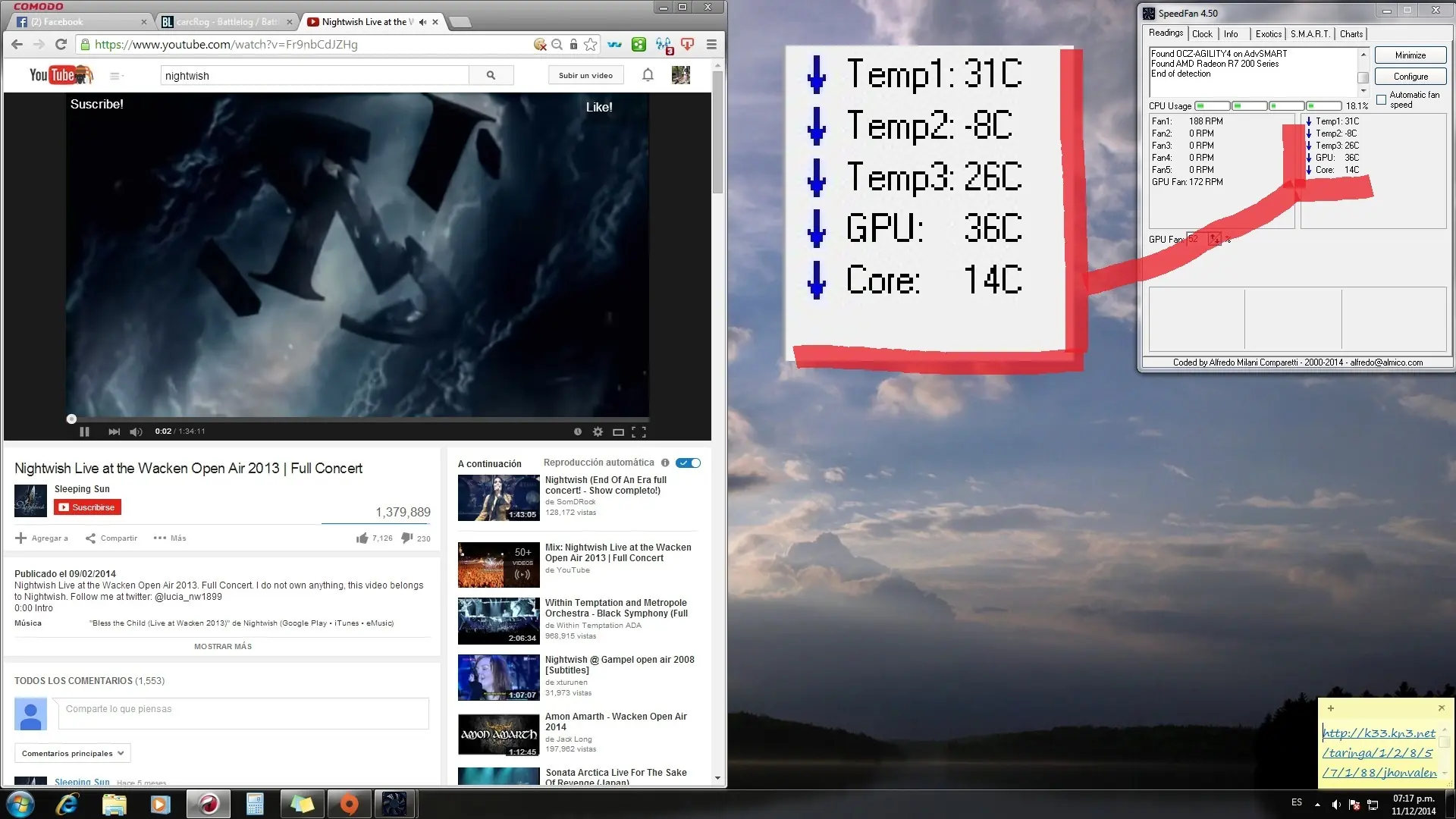This screenshot has height=819, width=1456.
Task: Open the Windows Start menu
Action: 20,804
